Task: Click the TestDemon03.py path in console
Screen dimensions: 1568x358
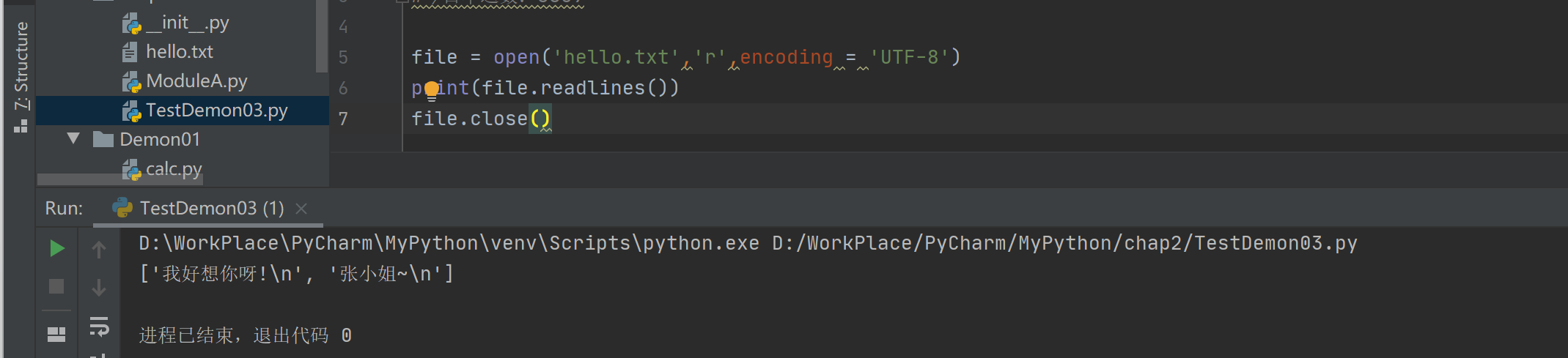Action: tap(1064, 243)
